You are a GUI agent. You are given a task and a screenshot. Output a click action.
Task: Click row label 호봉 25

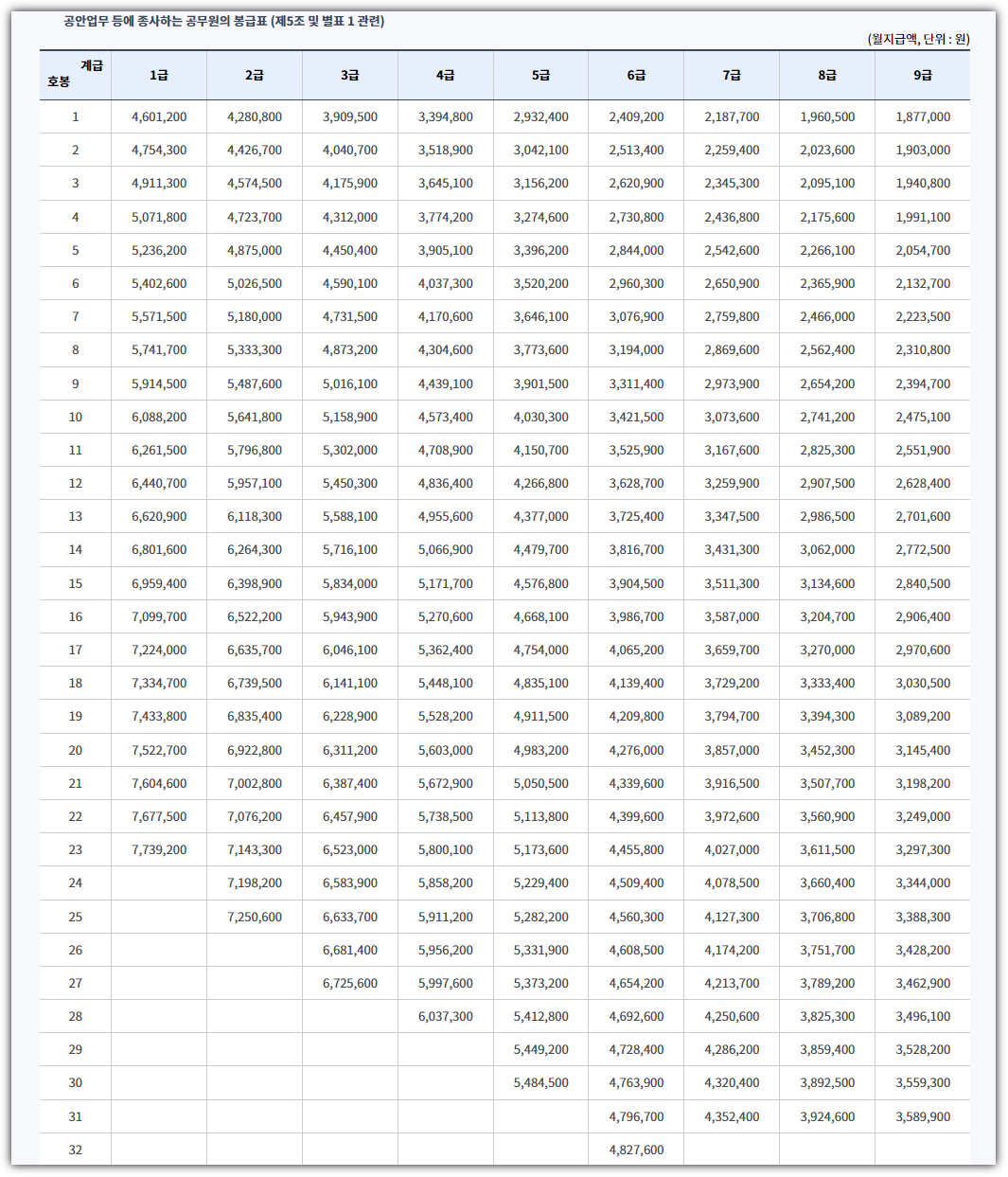pyautogui.click(x=76, y=918)
